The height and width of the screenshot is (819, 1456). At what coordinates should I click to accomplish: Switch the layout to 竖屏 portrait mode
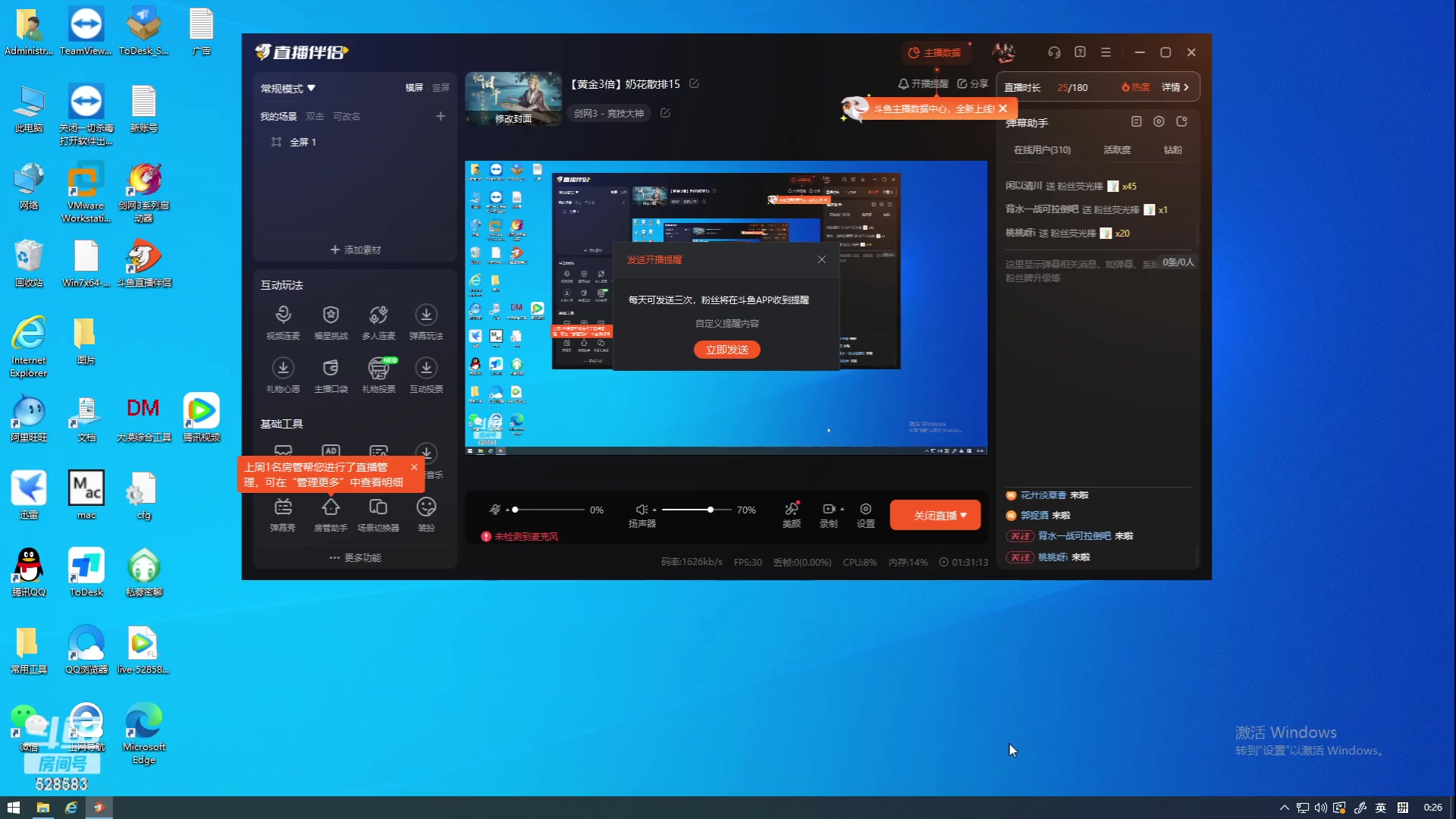pos(441,88)
